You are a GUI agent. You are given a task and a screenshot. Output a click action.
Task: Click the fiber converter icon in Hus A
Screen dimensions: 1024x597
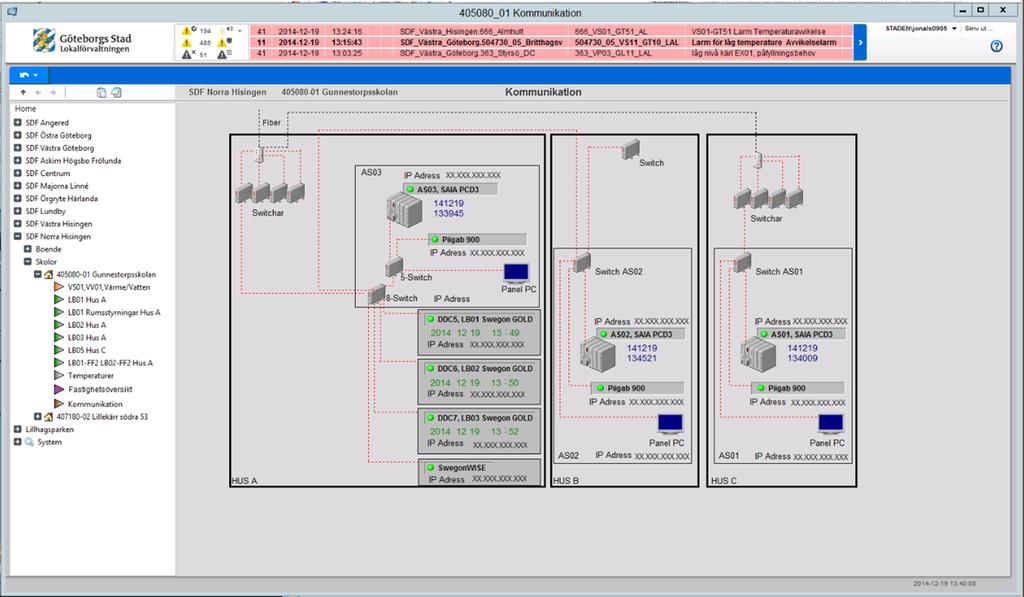tap(260, 155)
